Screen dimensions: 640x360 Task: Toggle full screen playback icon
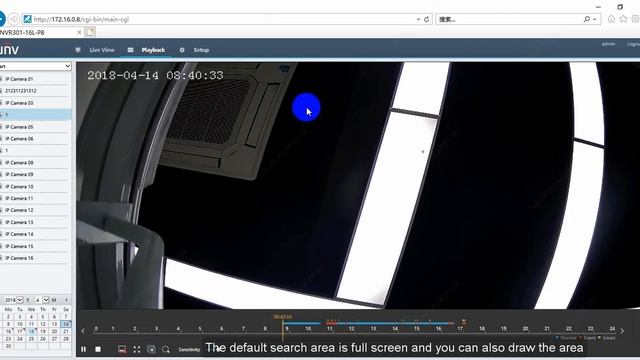tap(137, 349)
